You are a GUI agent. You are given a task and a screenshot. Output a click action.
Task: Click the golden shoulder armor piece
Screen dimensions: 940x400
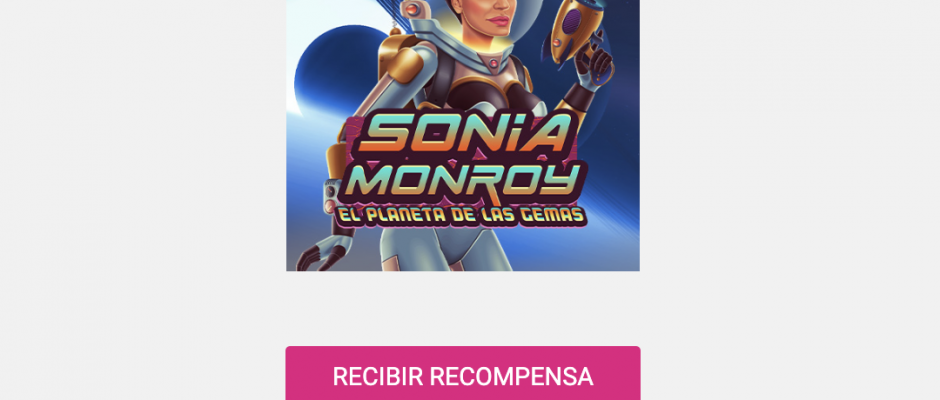(x=402, y=60)
